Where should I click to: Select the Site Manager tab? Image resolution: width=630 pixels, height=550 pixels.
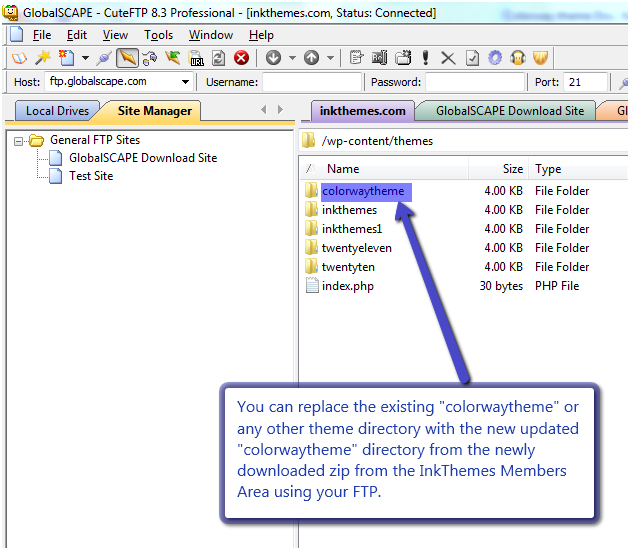(x=155, y=111)
